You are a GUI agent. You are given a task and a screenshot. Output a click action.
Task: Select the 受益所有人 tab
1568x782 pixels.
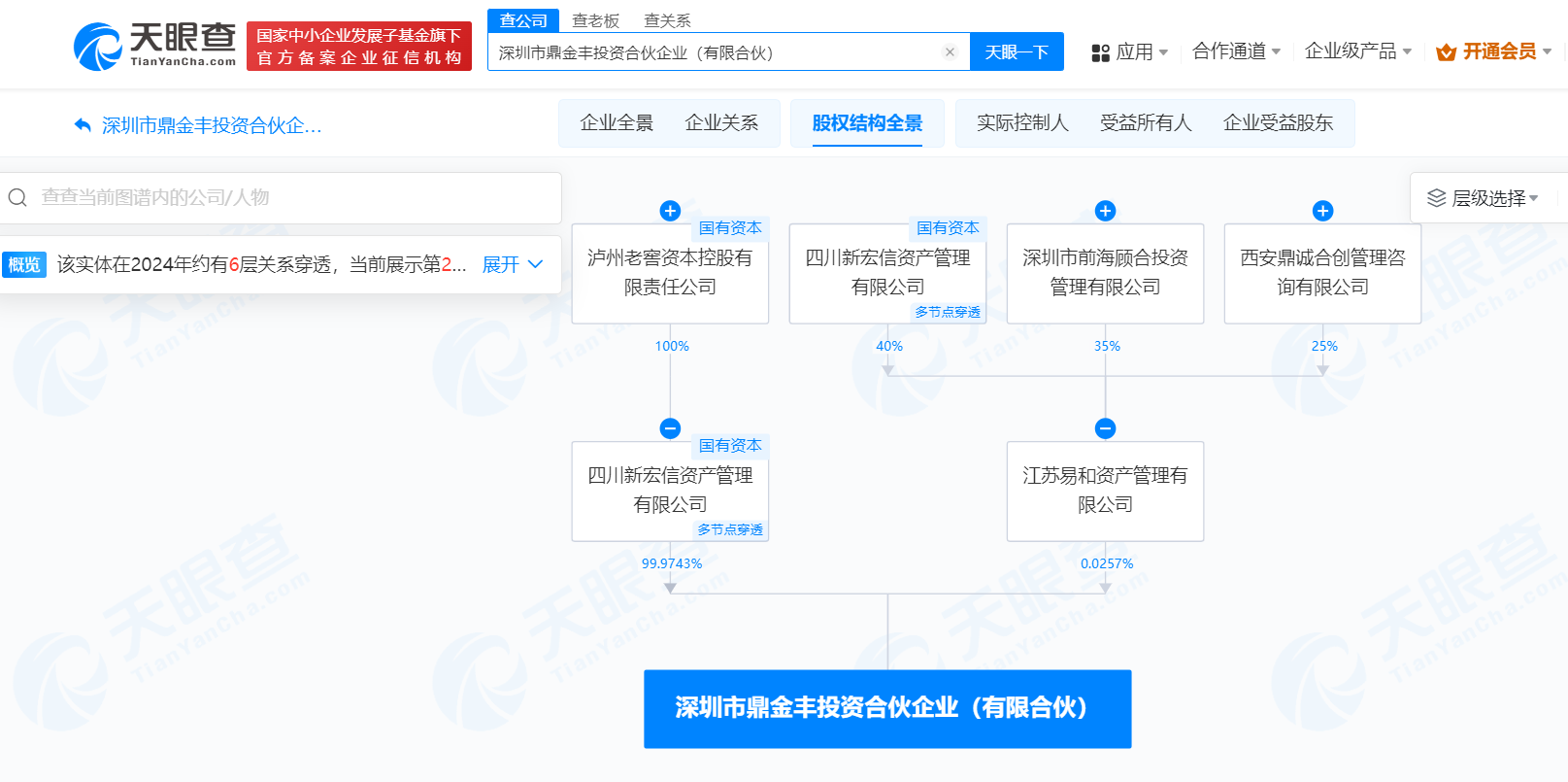pos(1146,122)
